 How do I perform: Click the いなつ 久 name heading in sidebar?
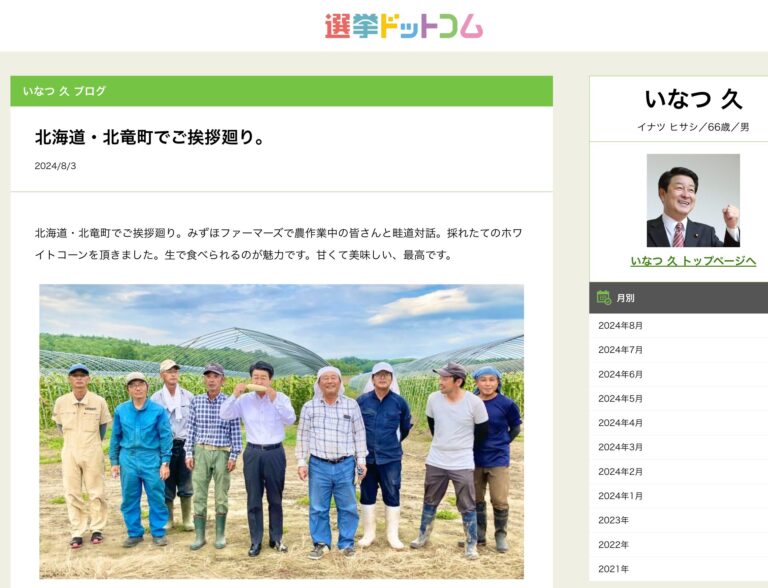click(x=693, y=99)
